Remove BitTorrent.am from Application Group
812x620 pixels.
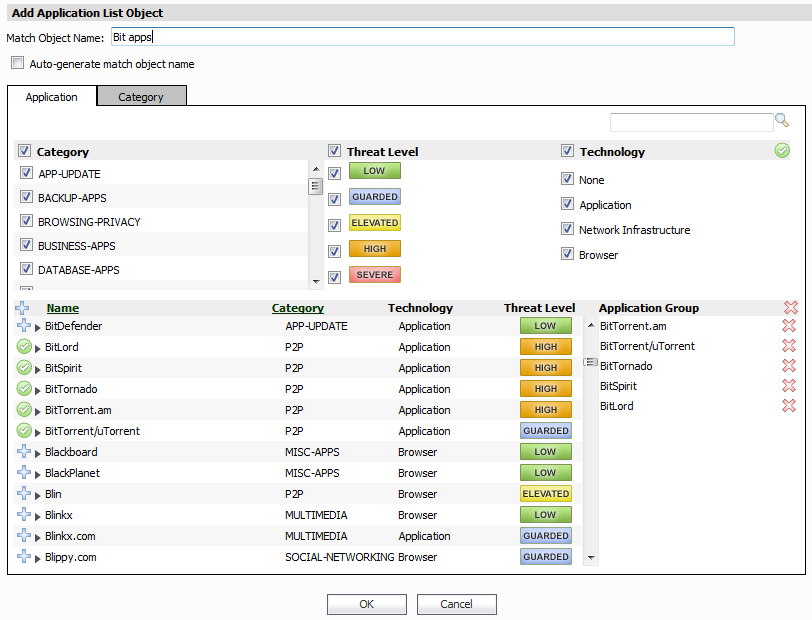[789, 326]
